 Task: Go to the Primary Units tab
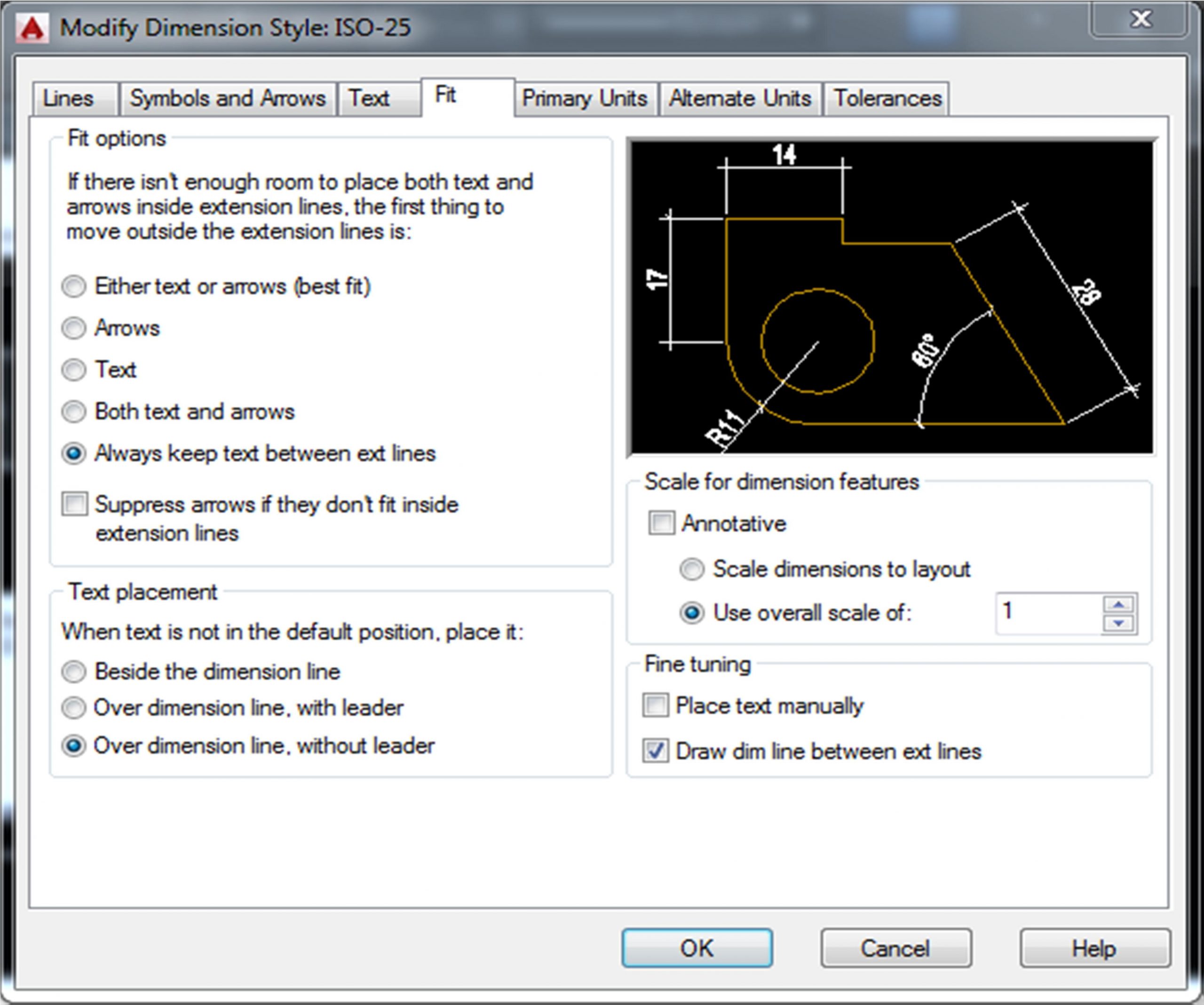(584, 99)
